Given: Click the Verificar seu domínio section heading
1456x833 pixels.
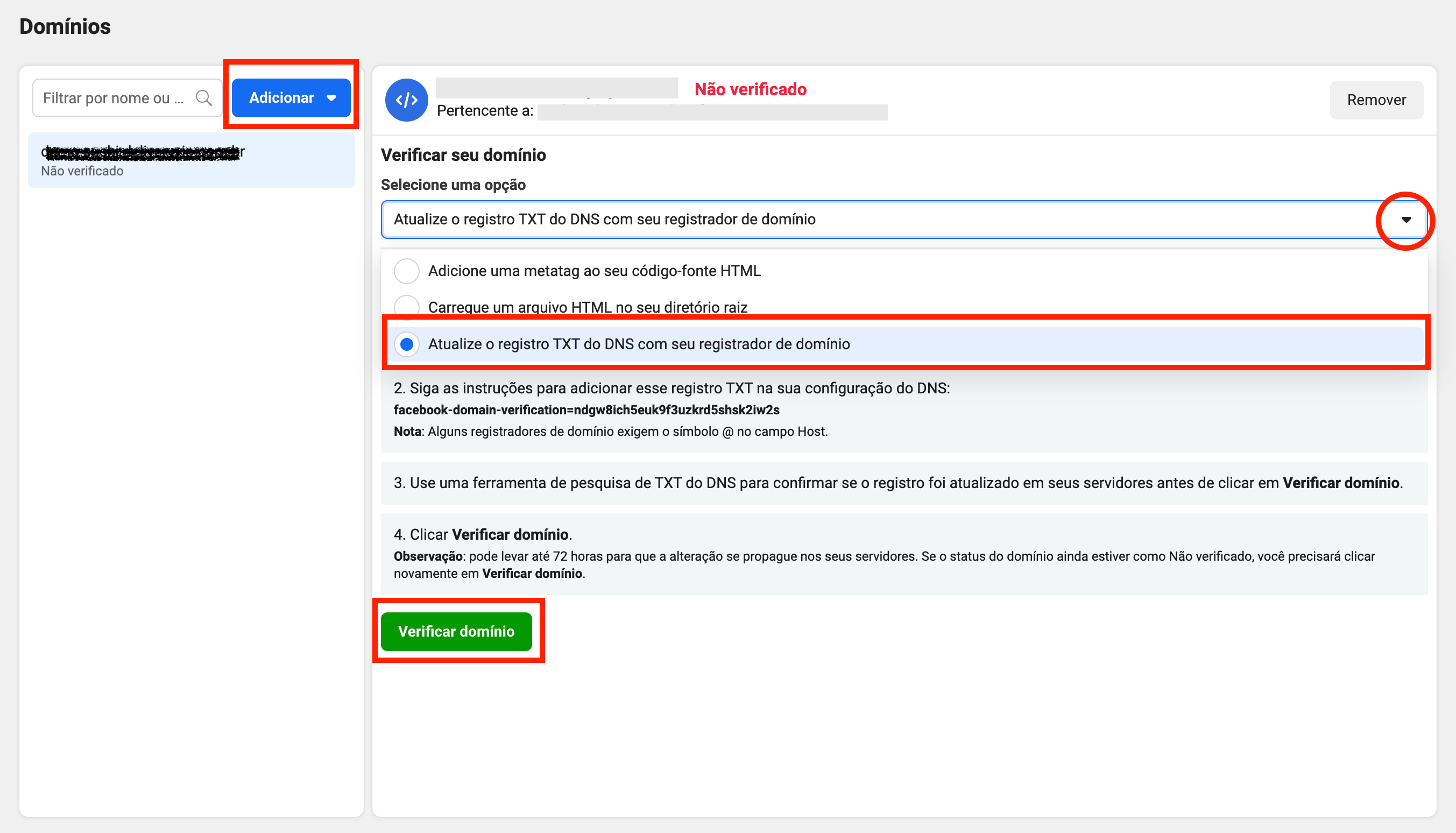Looking at the screenshot, I should tap(463, 155).
